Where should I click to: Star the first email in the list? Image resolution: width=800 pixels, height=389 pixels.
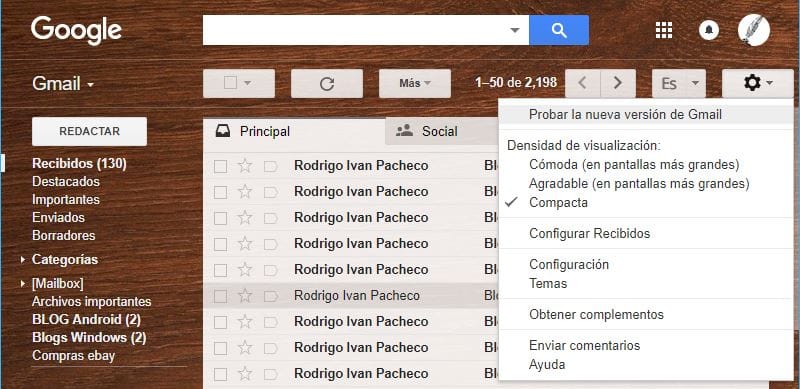click(245, 165)
